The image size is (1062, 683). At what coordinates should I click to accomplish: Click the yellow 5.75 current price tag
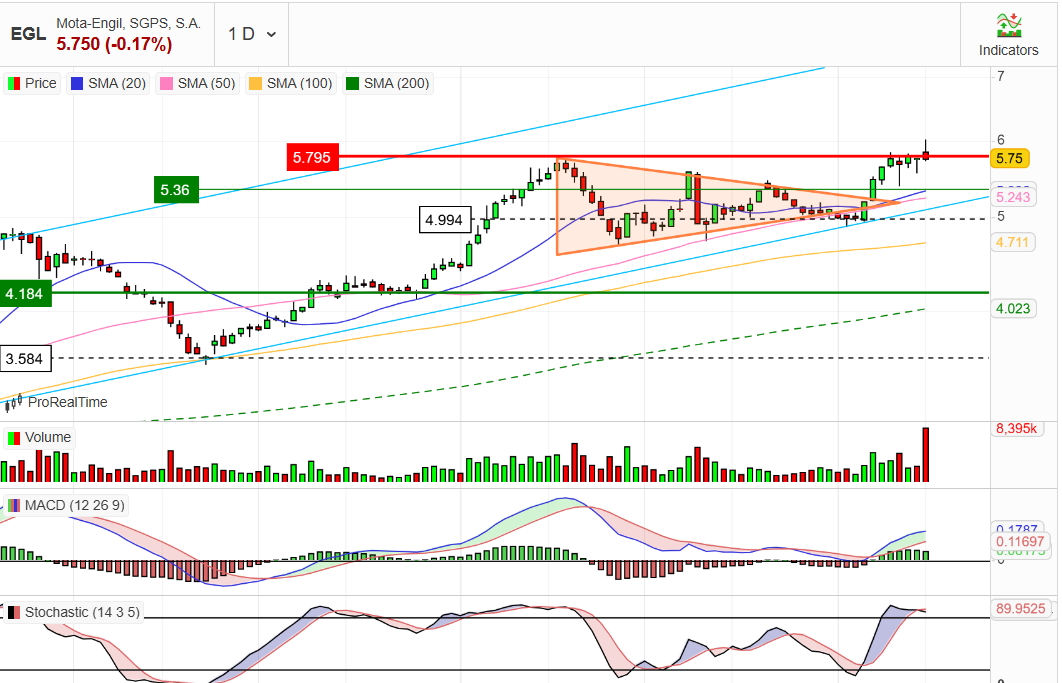pyautogui.click(x=1010, y=158)
